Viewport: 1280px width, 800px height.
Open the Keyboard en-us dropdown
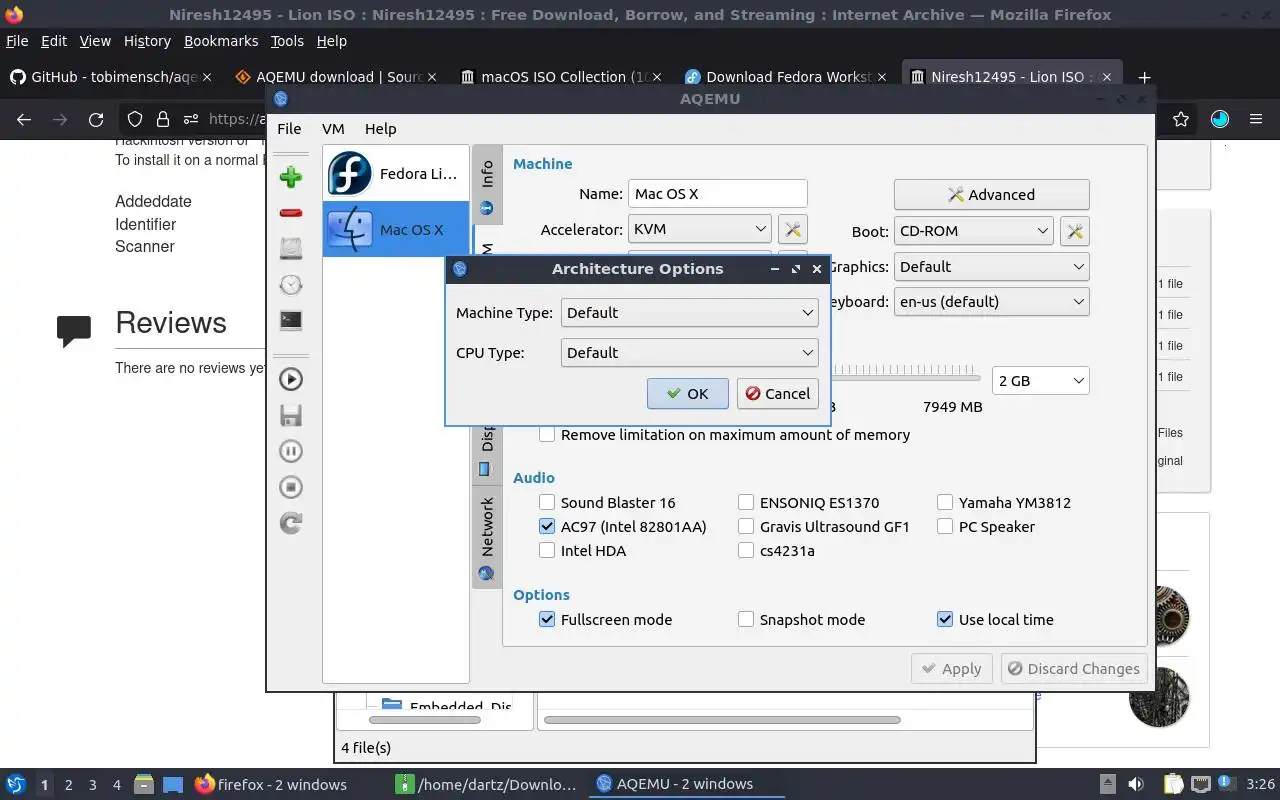pos(991,302)
